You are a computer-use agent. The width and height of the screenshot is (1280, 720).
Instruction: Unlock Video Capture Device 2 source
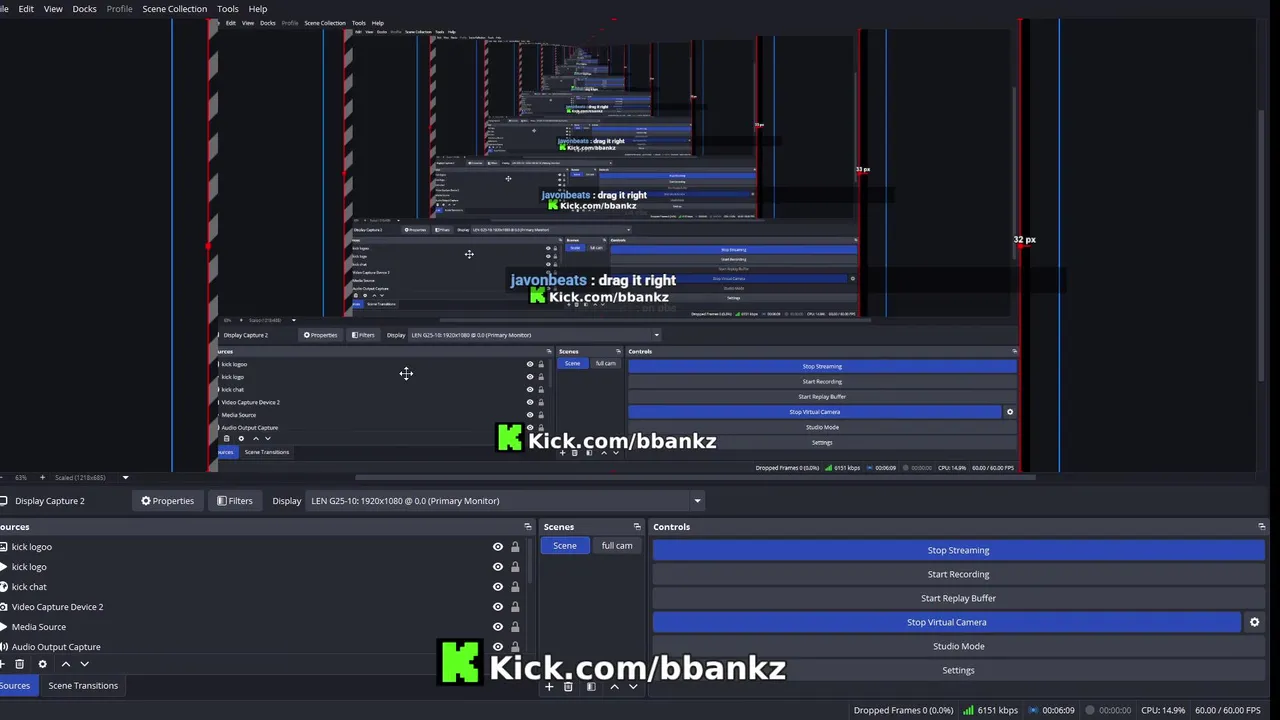click(515, 607)
